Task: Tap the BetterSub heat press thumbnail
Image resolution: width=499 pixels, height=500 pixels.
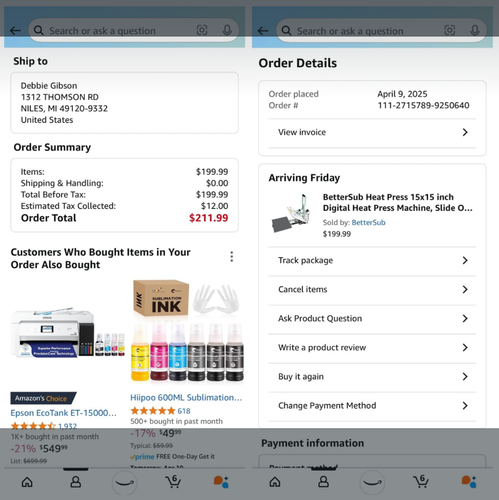Action: (x=292, y=214)
